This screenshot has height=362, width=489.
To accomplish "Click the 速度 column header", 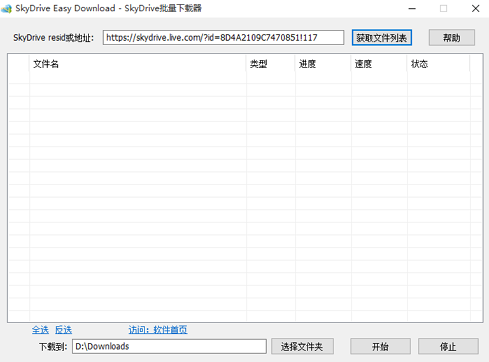I will (379, 64).
